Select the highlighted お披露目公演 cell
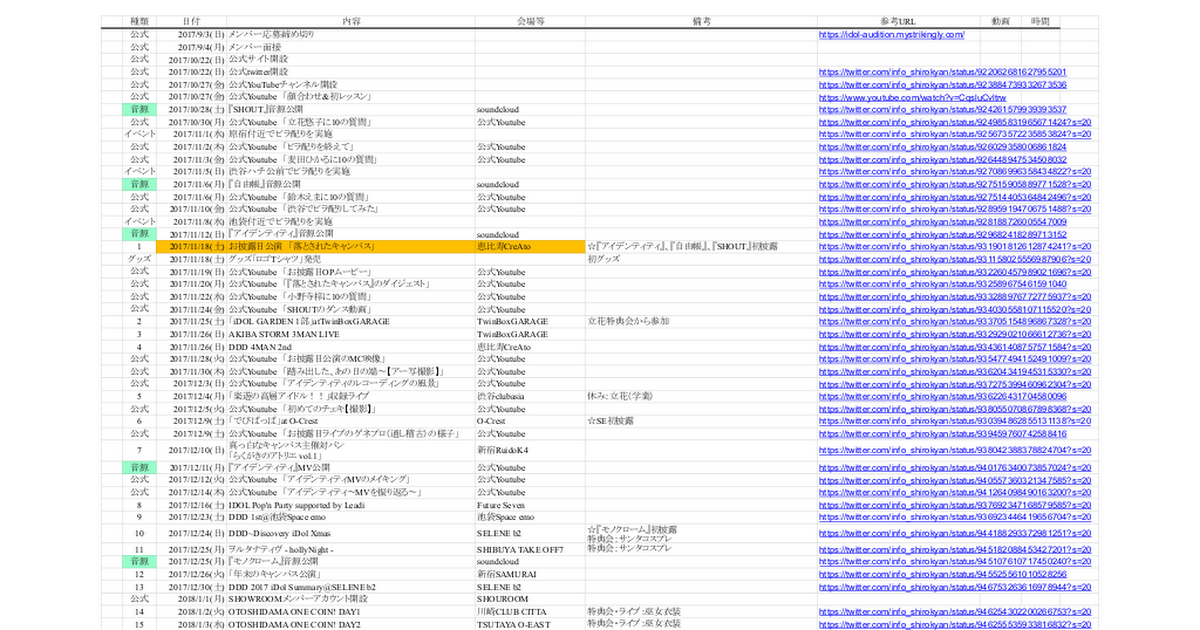 tap(351, 246)
